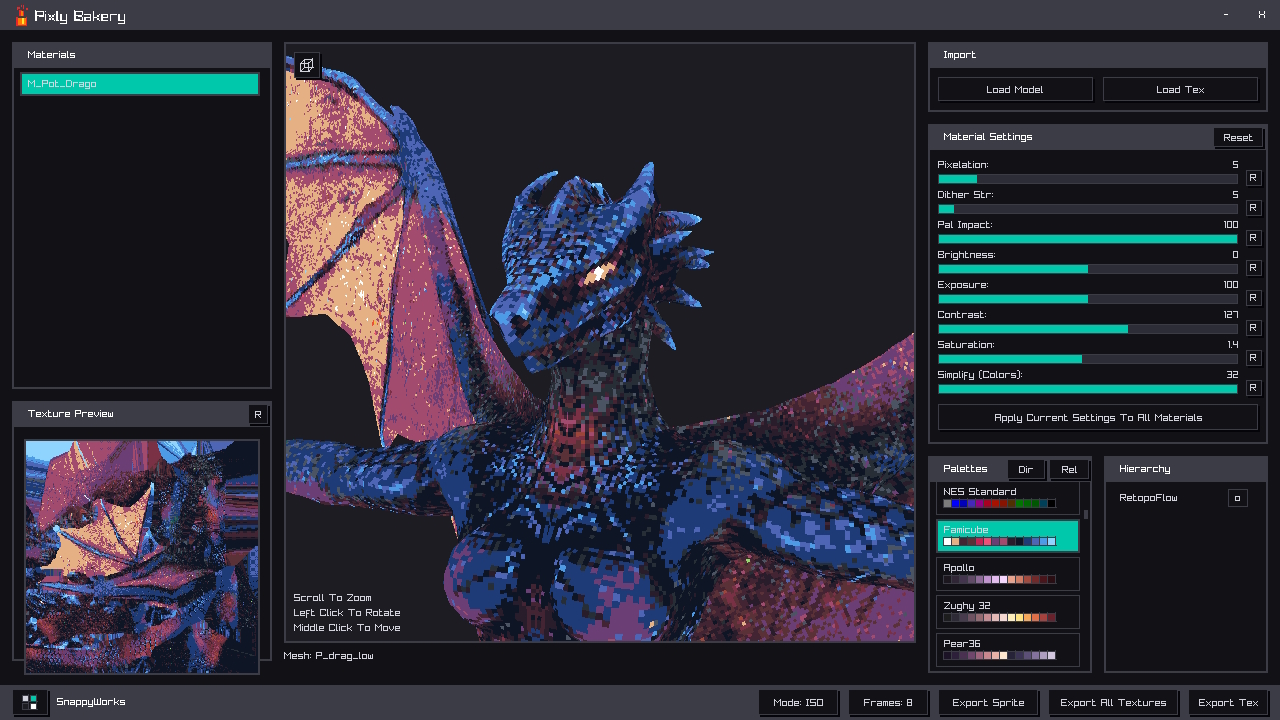The height and width of the screenshot is (720, 1280).
Task: Toggle the viewport wireframe cube icon
Action: coord(307,66)
